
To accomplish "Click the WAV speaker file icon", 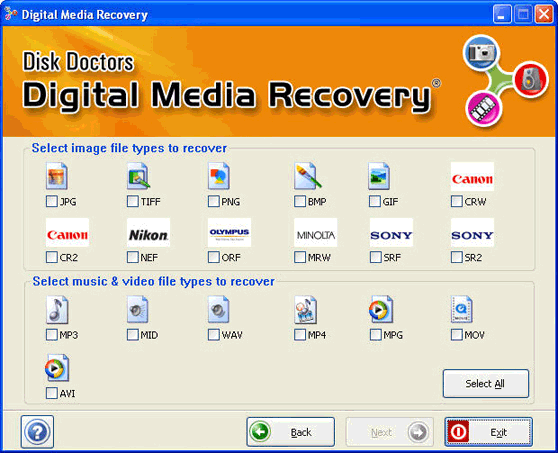I will click(x=219, y=310).
